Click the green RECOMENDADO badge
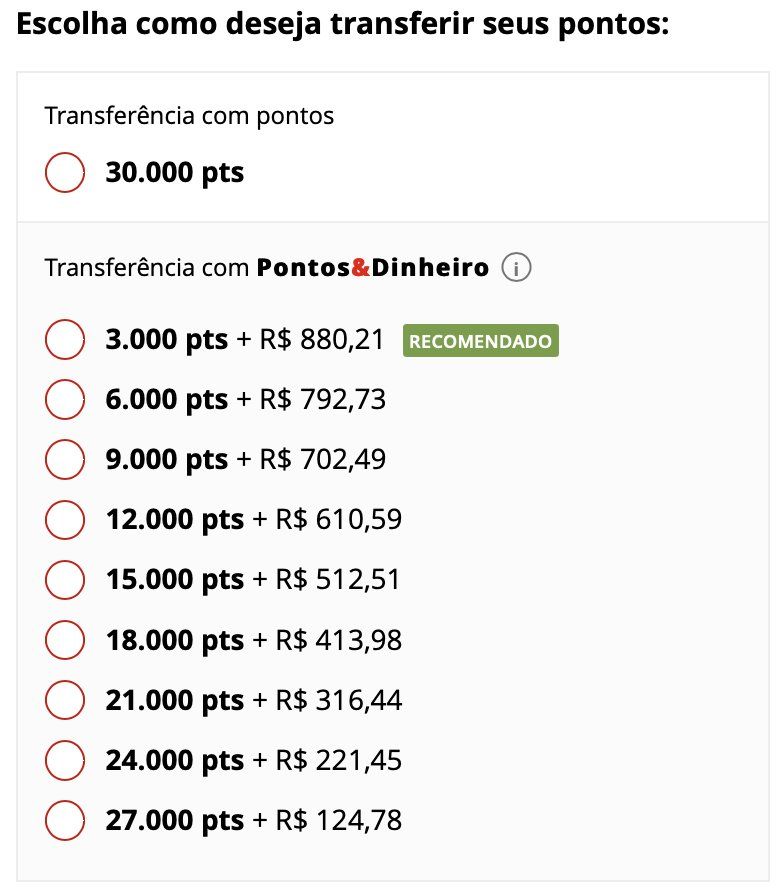Screen dimensions: 784x894 (481, 340)
